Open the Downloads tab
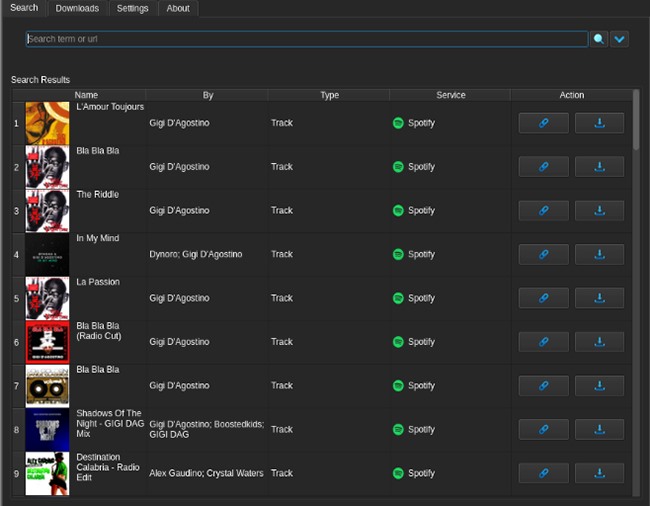The height and width of the screenshot is (506, 650). coord(77,8)
